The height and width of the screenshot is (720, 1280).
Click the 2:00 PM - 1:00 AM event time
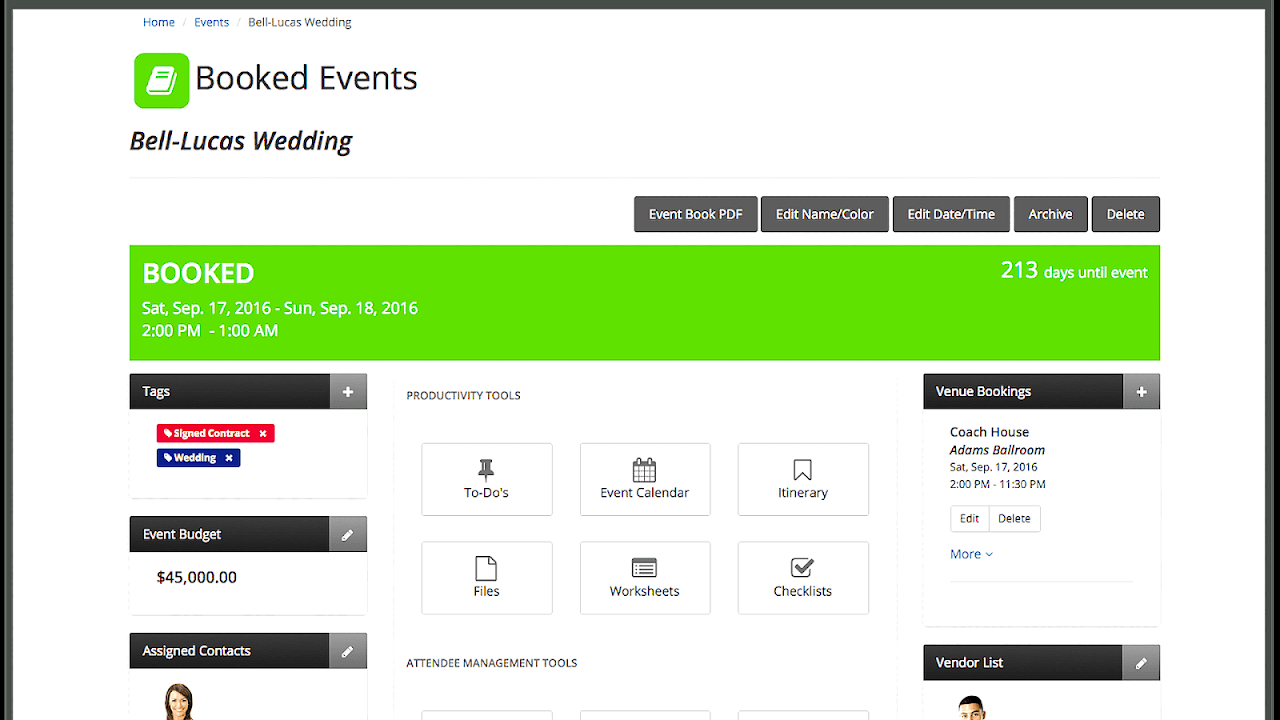coord(210,331)
